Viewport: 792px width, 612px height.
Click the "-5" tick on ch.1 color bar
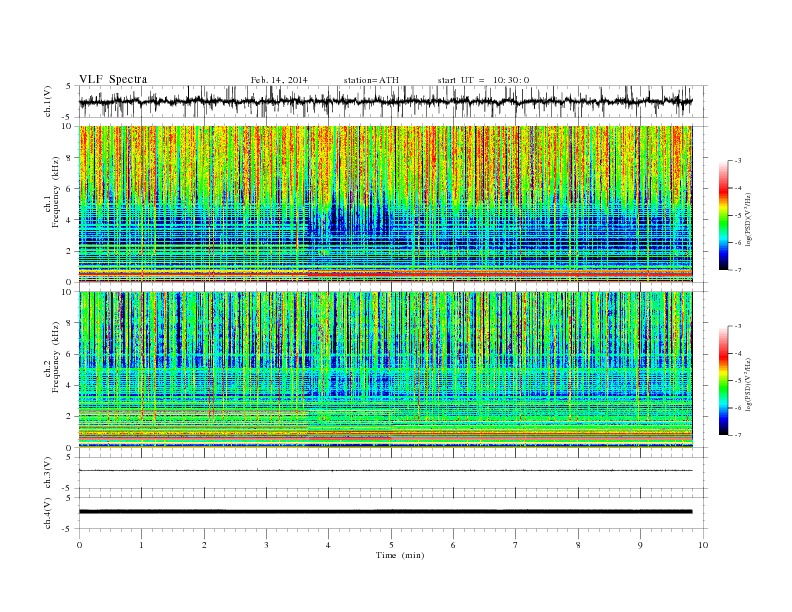pyautogui.click(x=738, y=216)
